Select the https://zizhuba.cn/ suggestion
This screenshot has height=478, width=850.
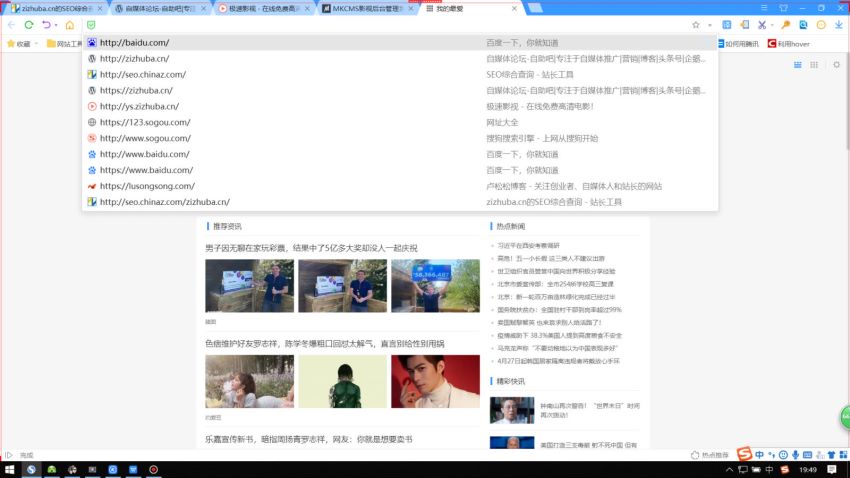400,91
